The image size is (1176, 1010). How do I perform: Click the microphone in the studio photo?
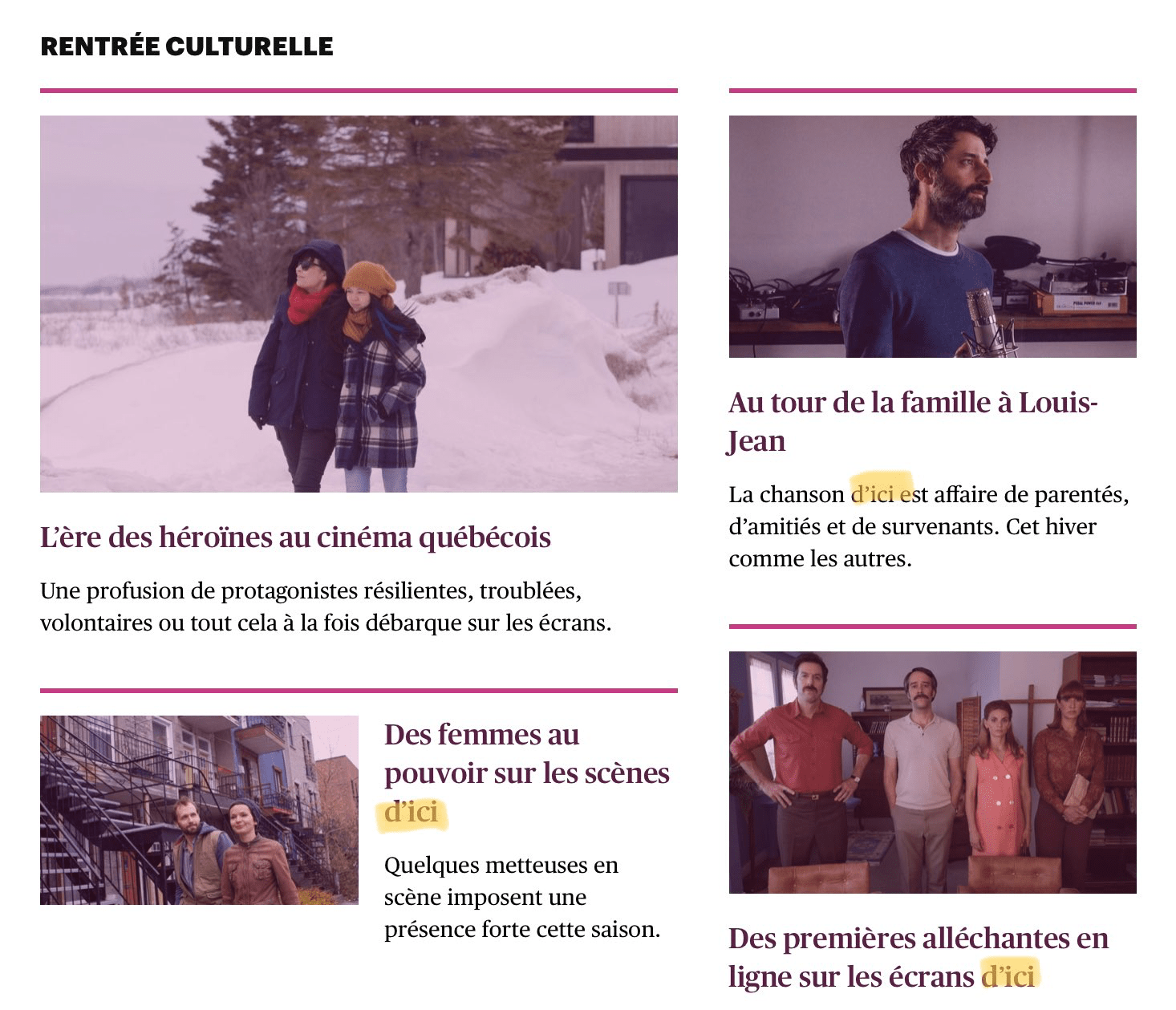coord(984,321)
